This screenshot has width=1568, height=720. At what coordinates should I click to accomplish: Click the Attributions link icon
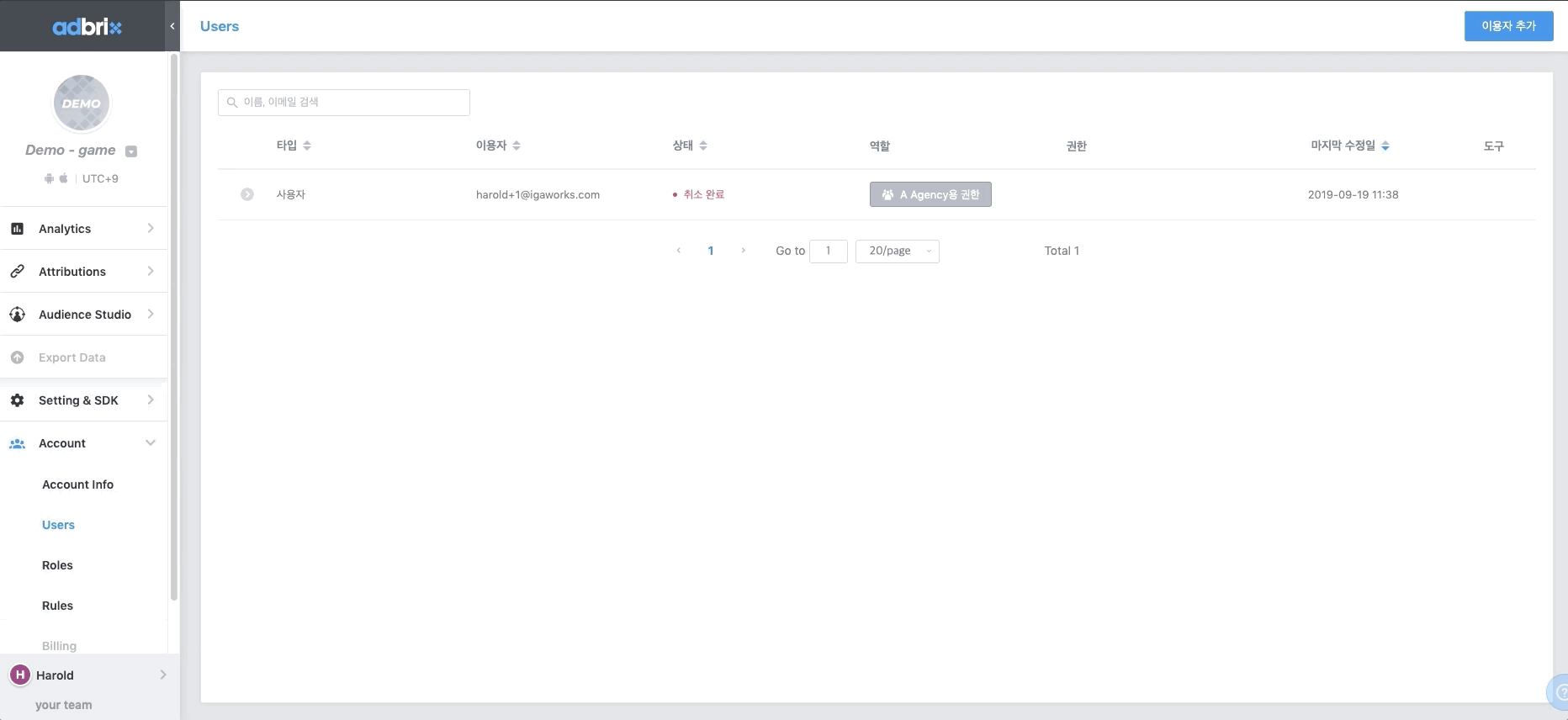(17, 272)
